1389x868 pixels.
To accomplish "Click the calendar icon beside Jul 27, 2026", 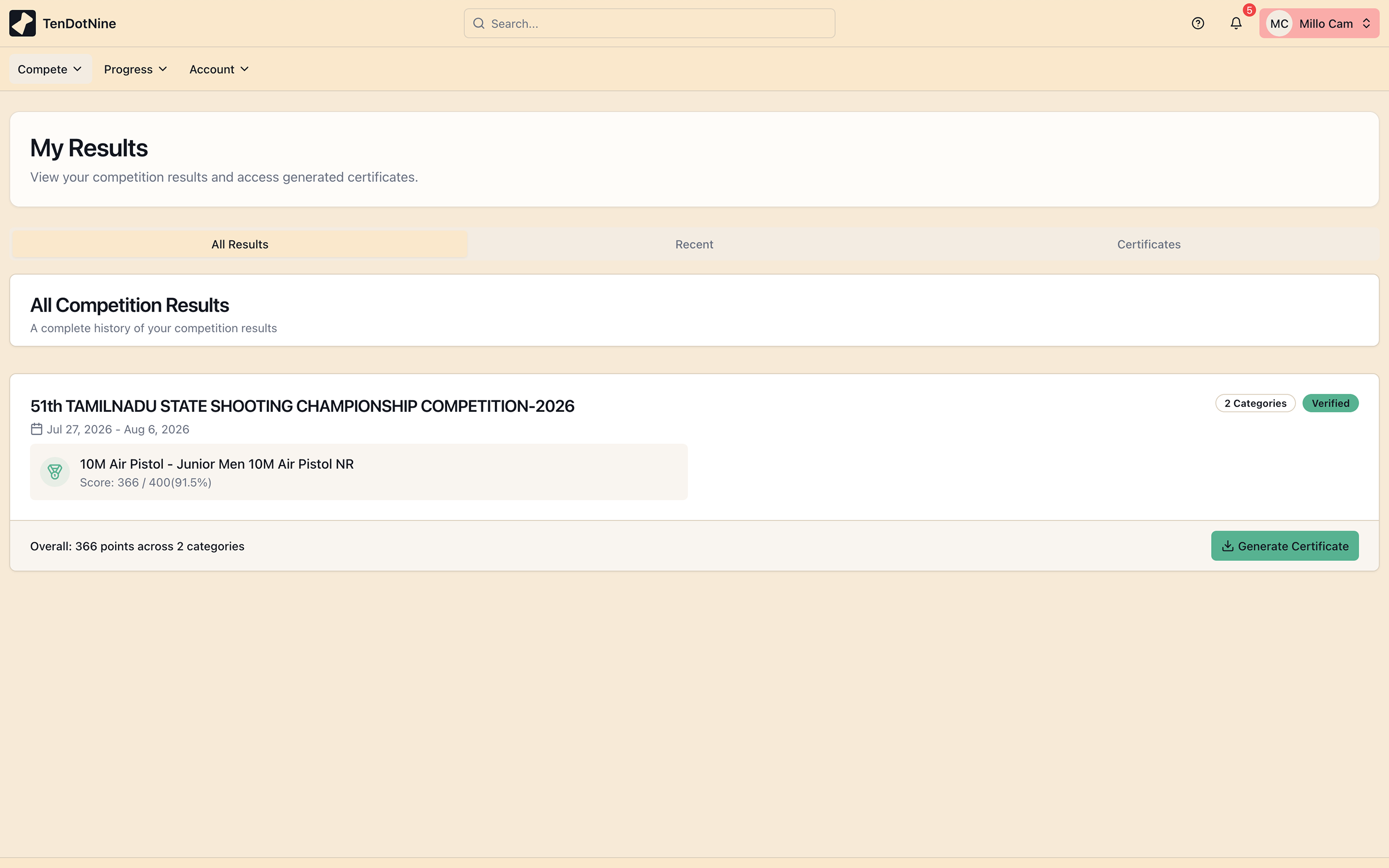I will click(37, 429).
